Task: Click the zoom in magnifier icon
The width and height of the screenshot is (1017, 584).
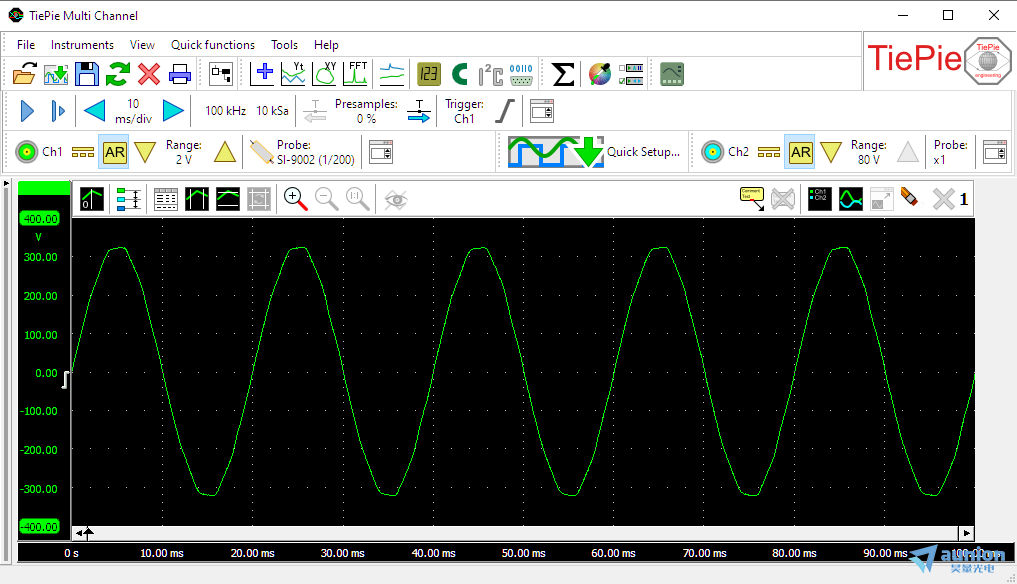Action: click(295, 199)
